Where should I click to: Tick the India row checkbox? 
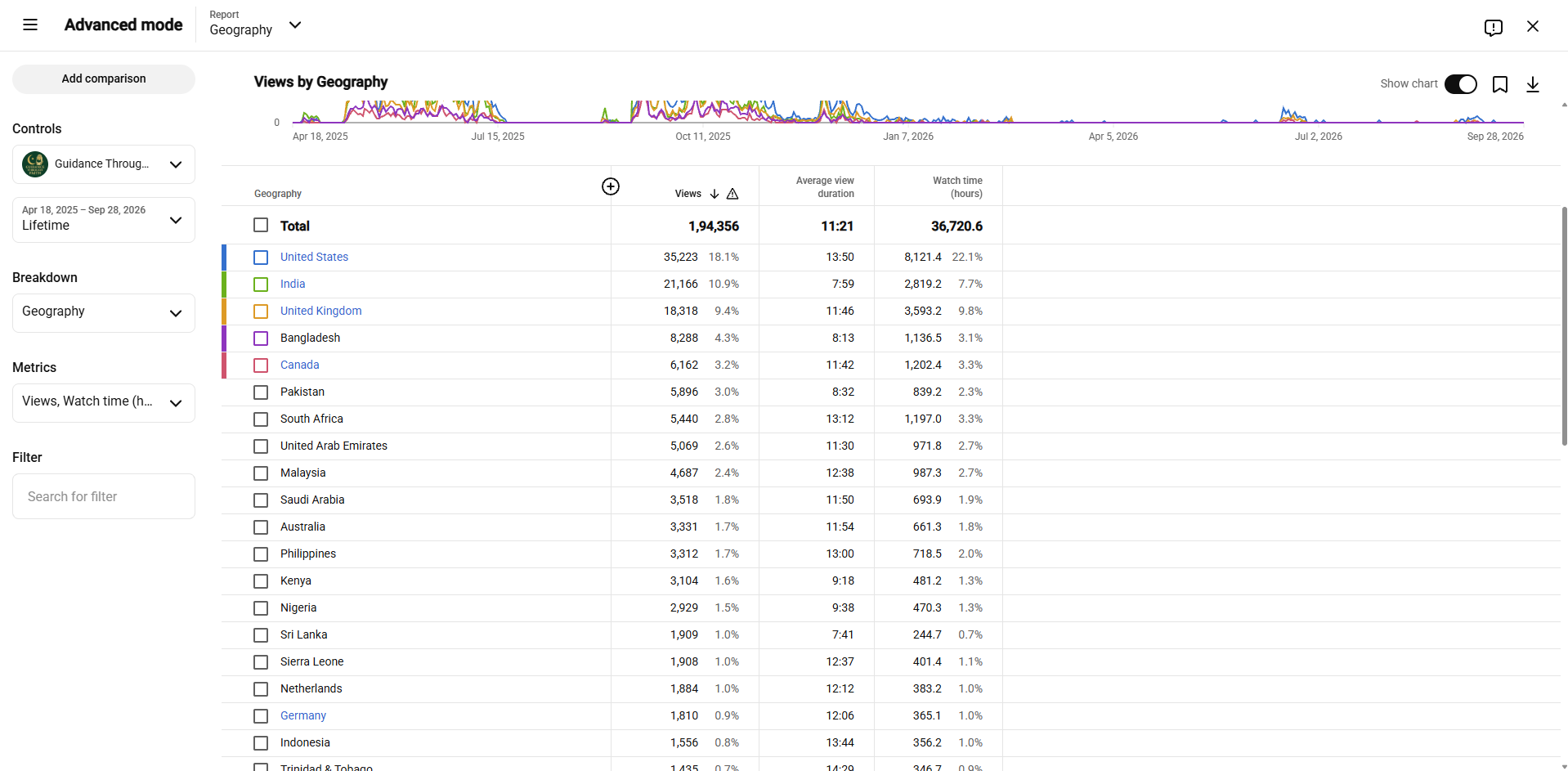coord(261,285)
